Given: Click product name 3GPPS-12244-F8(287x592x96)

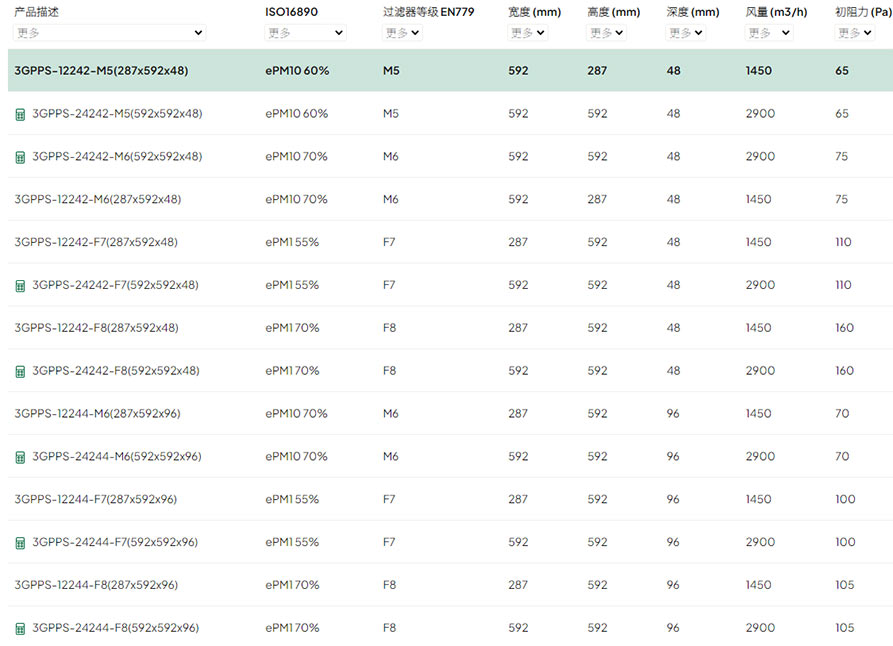Looking at the screenshot, I should click(96, 585).
